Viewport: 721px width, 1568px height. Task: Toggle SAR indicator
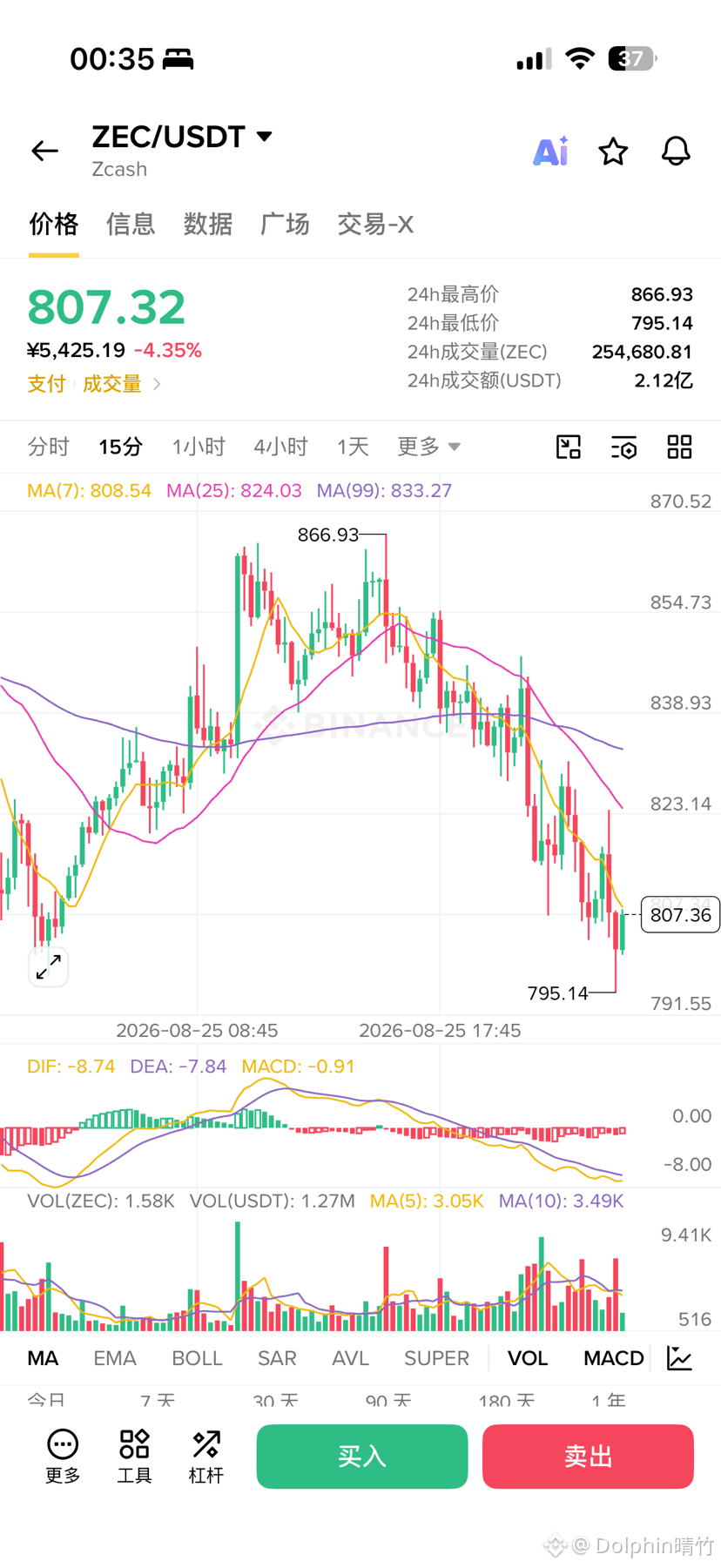click(277, 1358)
